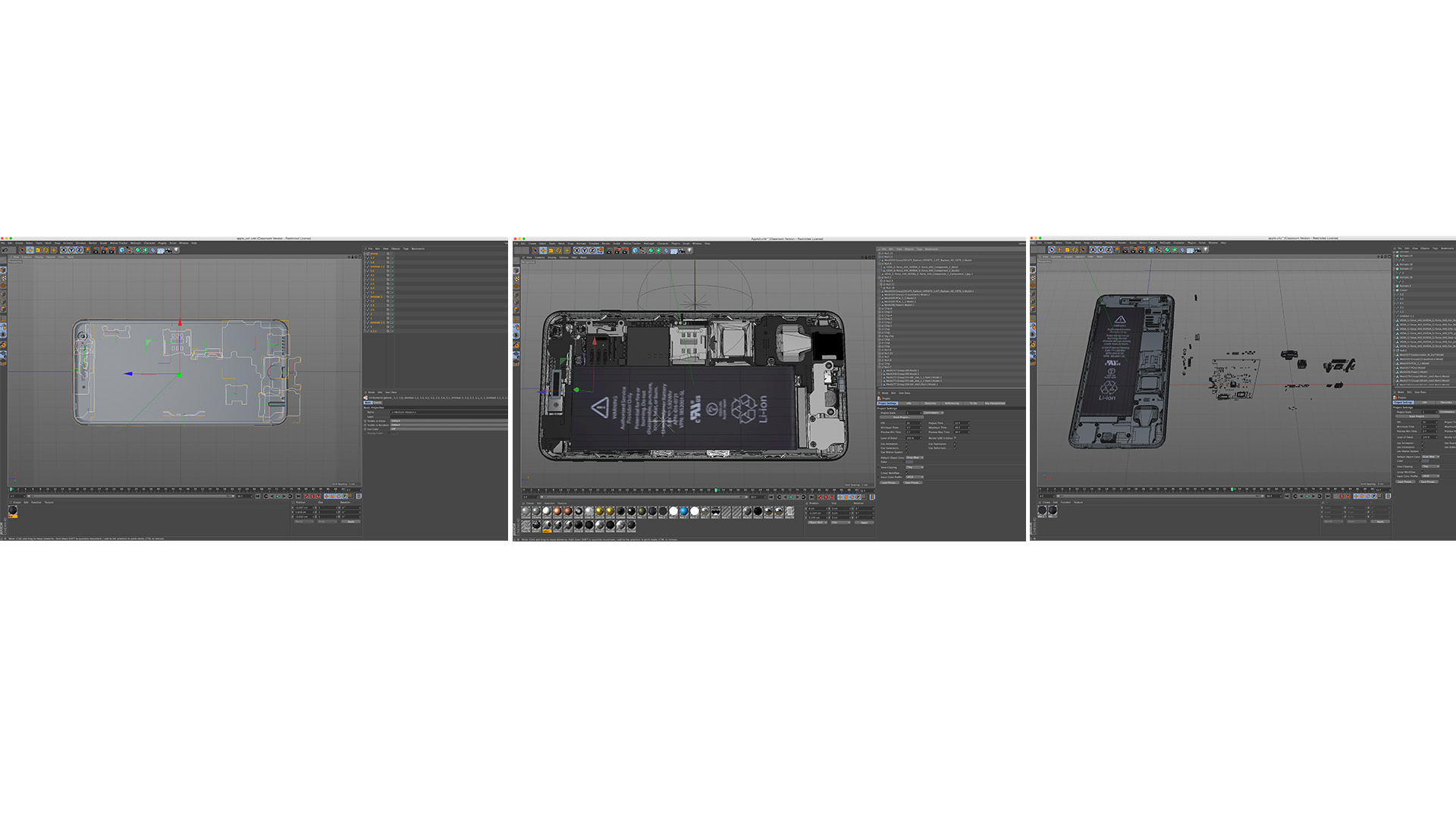Switch to the Dynamics tab in Apple3.c4d attributes

pyautogui.click(x=930, y=403)
